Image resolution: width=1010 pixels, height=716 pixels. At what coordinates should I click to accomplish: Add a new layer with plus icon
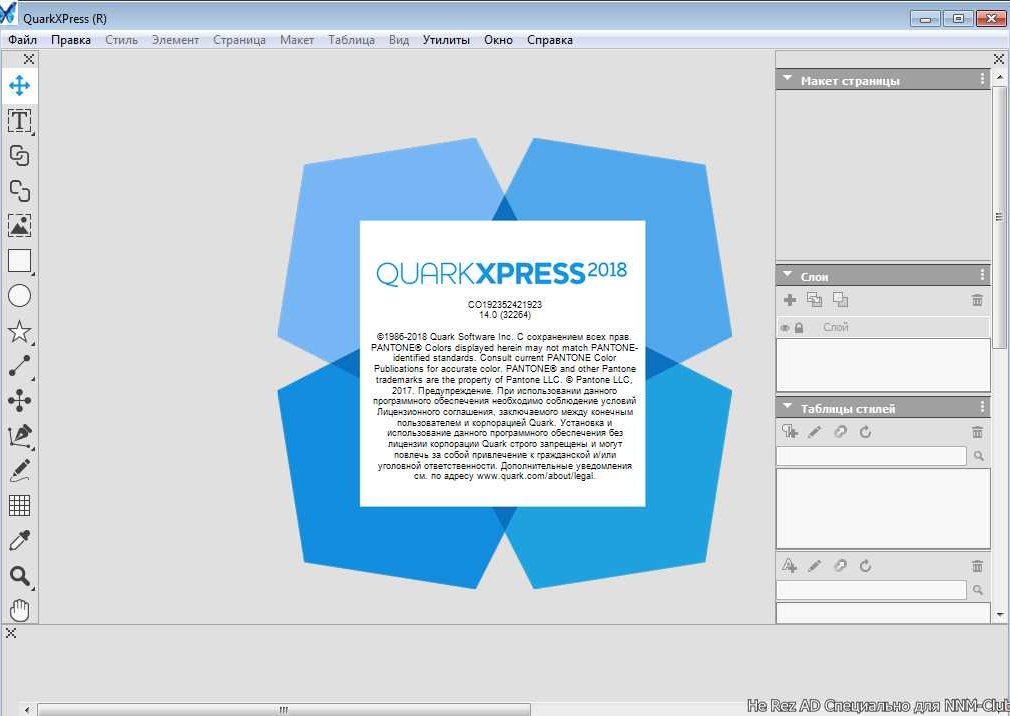[790, 300]
